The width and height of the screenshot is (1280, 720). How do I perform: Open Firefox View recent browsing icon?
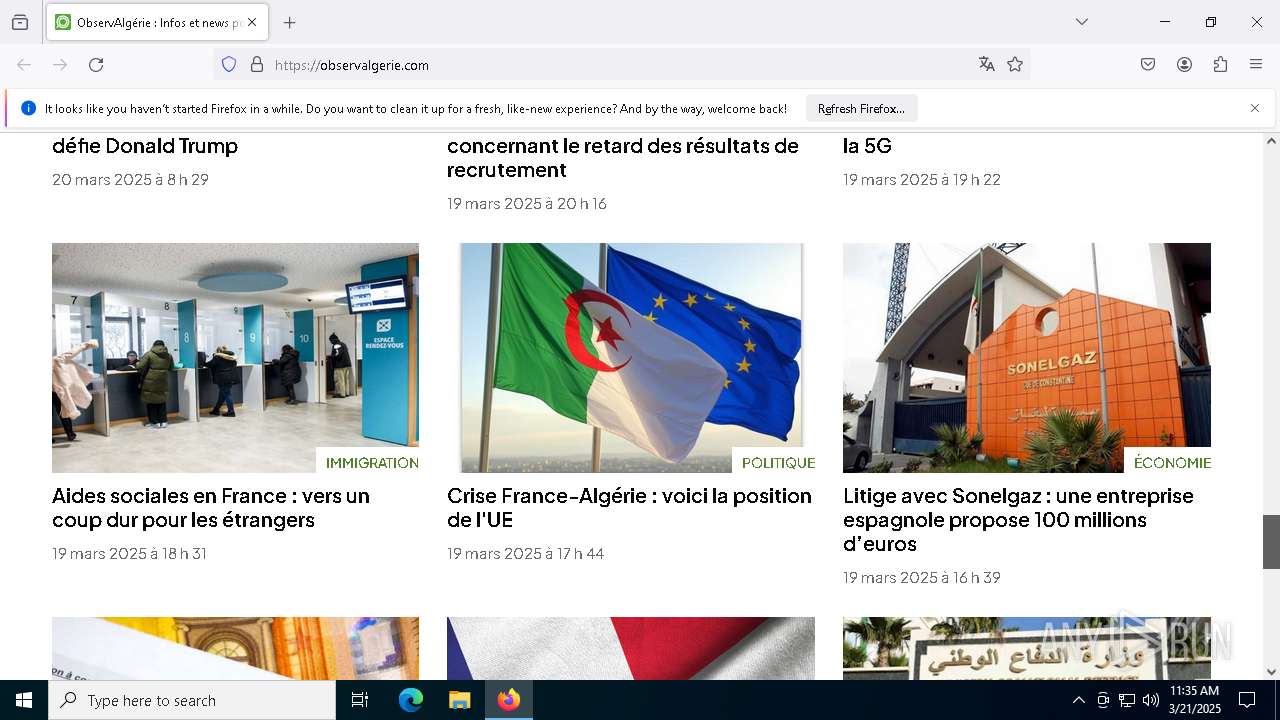point(20,22)
